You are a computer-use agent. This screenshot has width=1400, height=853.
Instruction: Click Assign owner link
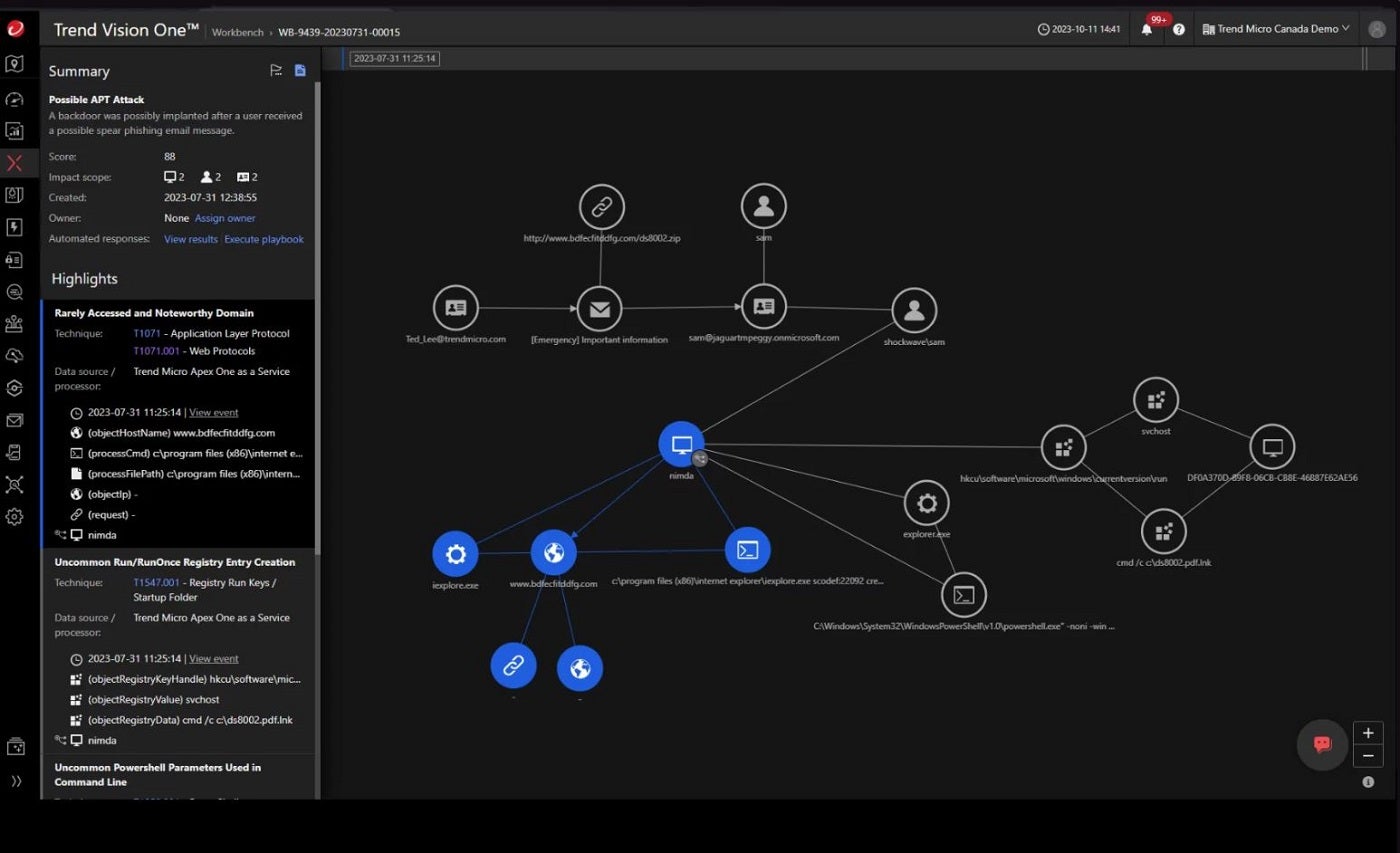(225, 218)
